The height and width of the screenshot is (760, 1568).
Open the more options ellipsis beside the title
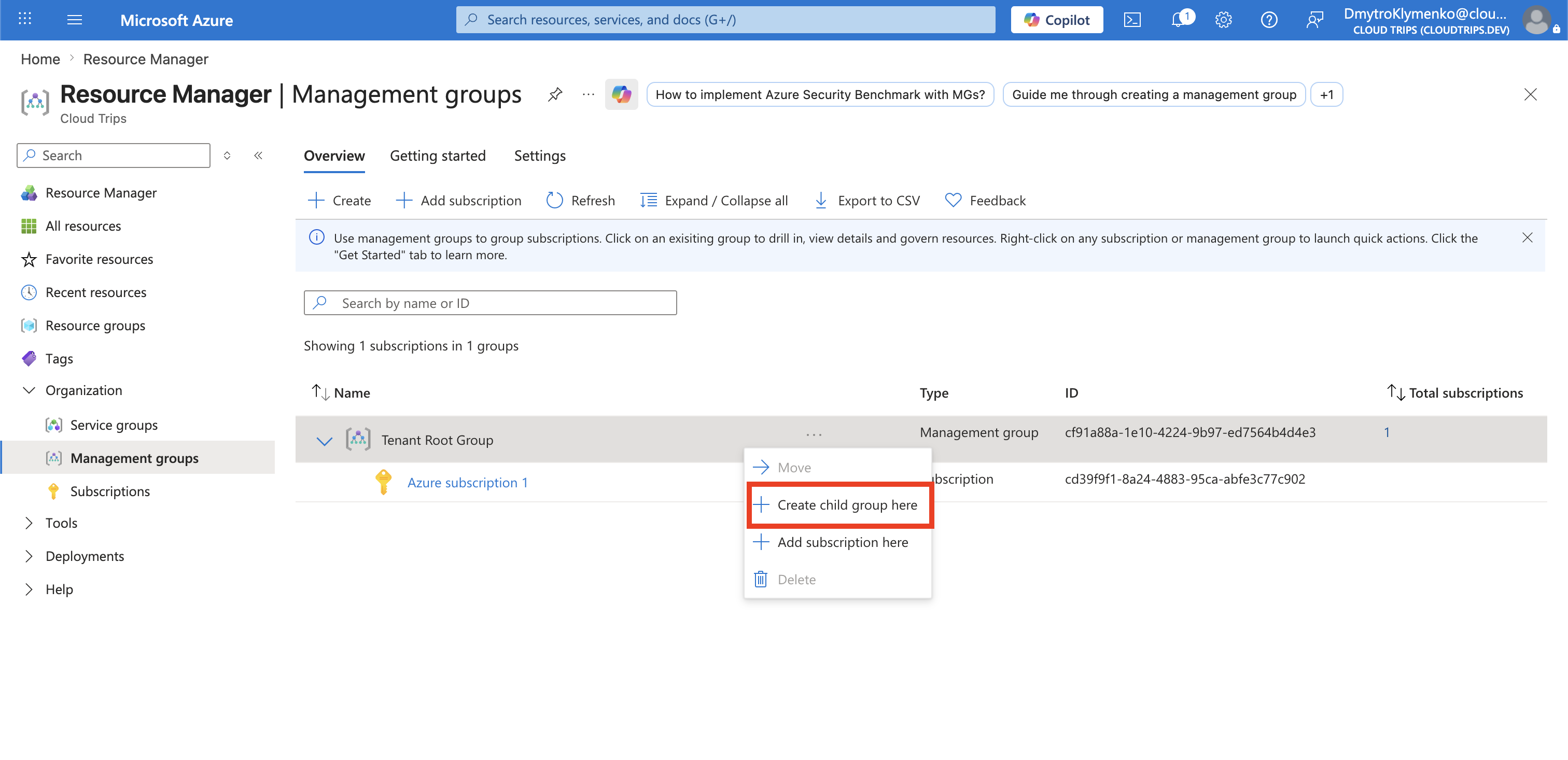point(588,94)
